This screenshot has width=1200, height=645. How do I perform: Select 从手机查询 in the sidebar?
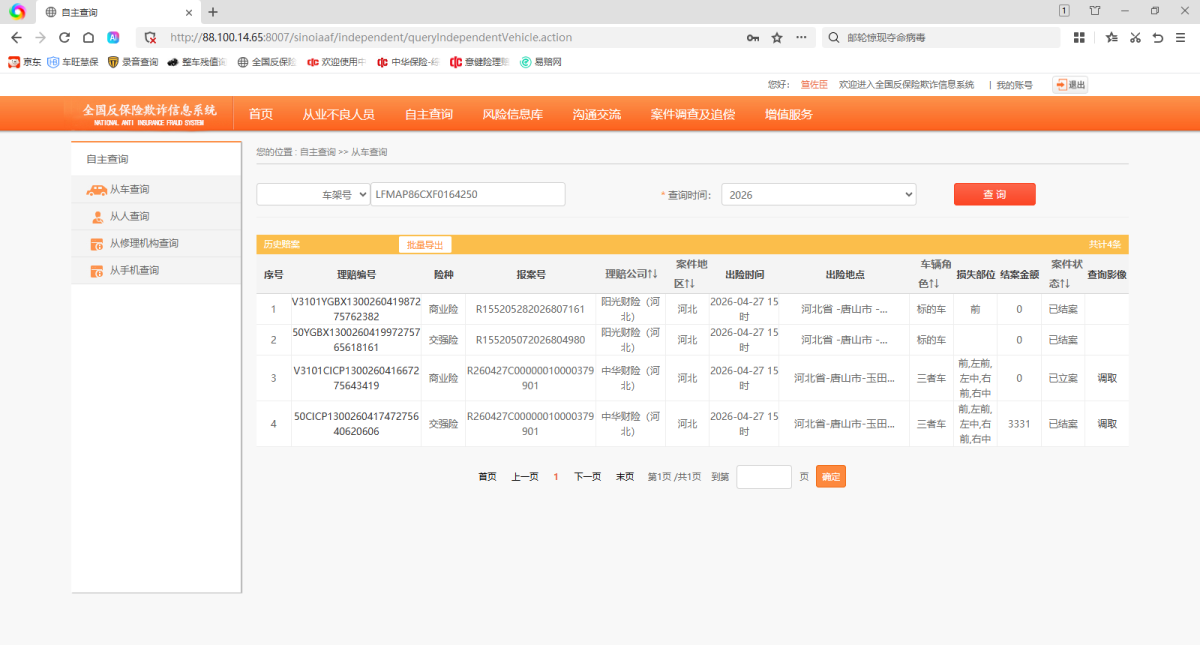157,270
